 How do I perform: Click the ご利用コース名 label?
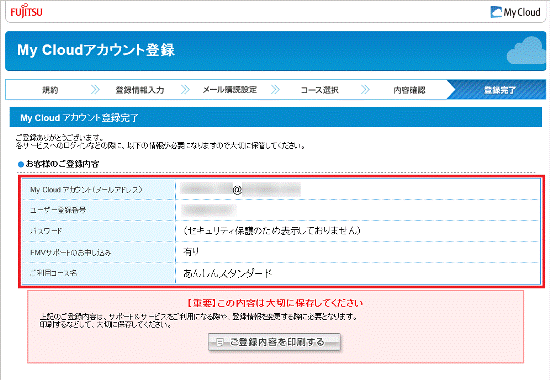[x=53, y=273]
